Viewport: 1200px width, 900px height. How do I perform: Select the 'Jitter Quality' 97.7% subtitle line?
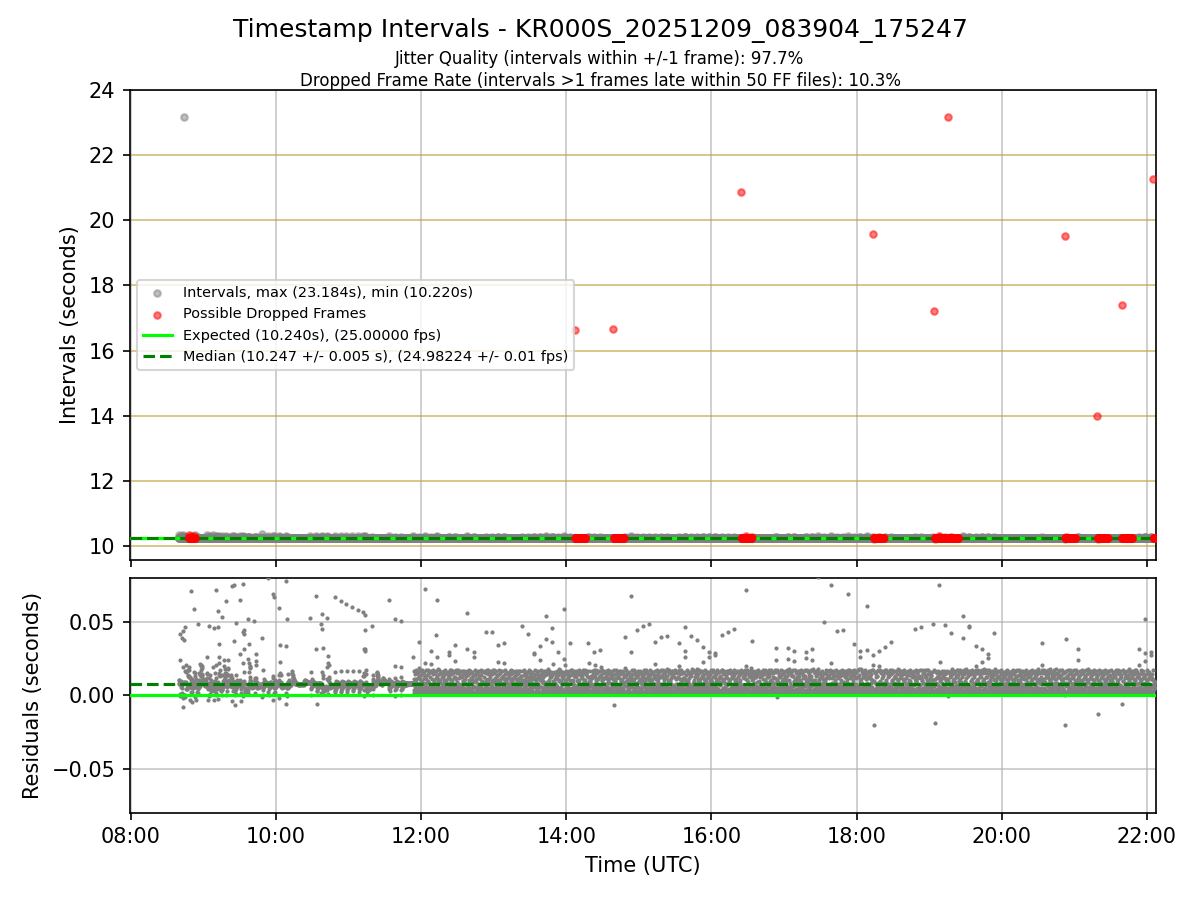point(600,58)
